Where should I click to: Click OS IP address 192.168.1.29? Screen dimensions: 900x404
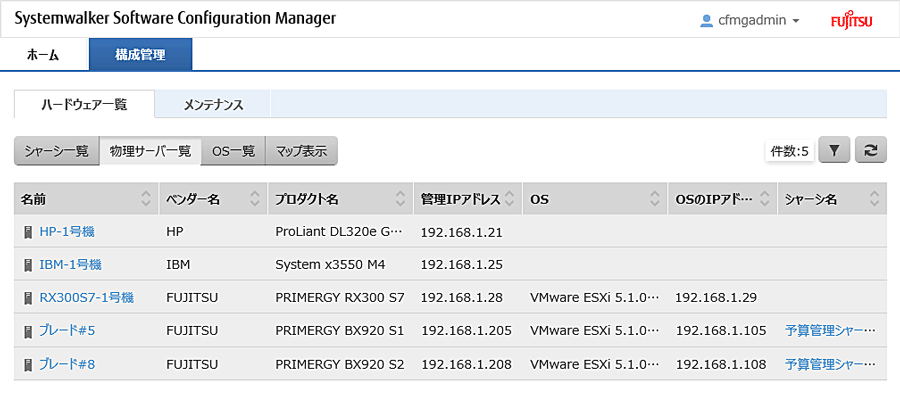pyautogui.click(x=716, y=298)
